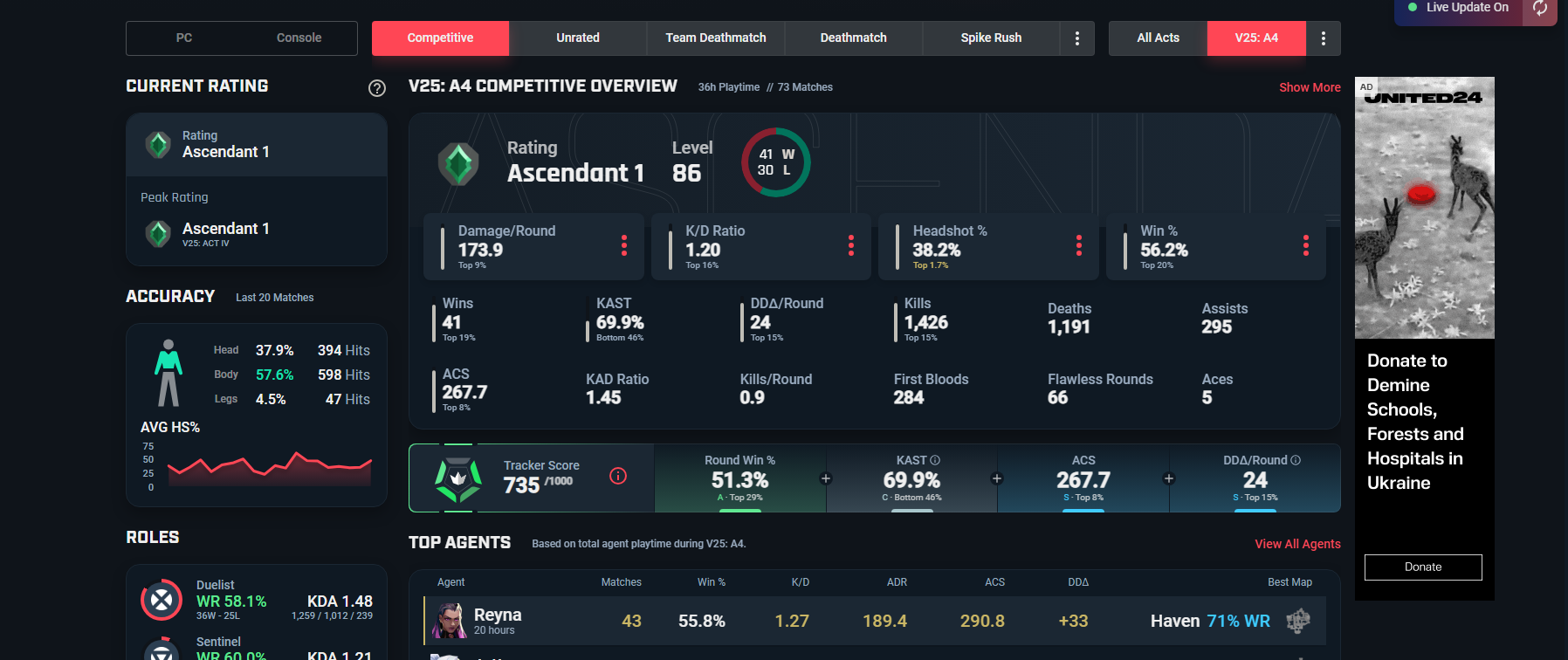The image size is (1568, 660).
Task: Click the info icon next to KAST
Action: pos(935,460)
